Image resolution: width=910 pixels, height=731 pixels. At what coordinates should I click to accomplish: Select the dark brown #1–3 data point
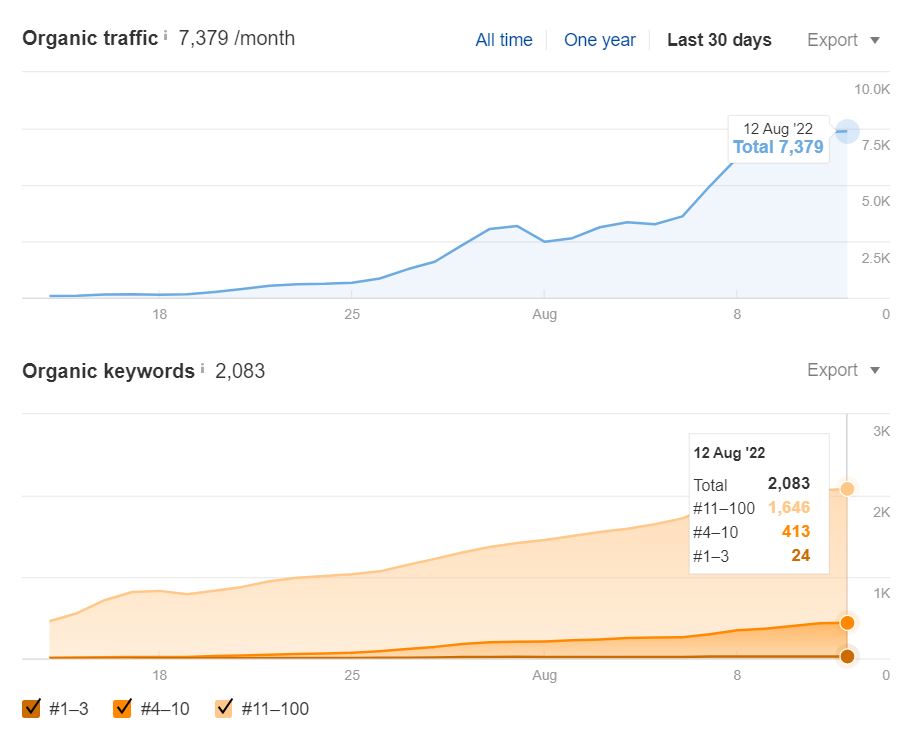coord(847,656)
